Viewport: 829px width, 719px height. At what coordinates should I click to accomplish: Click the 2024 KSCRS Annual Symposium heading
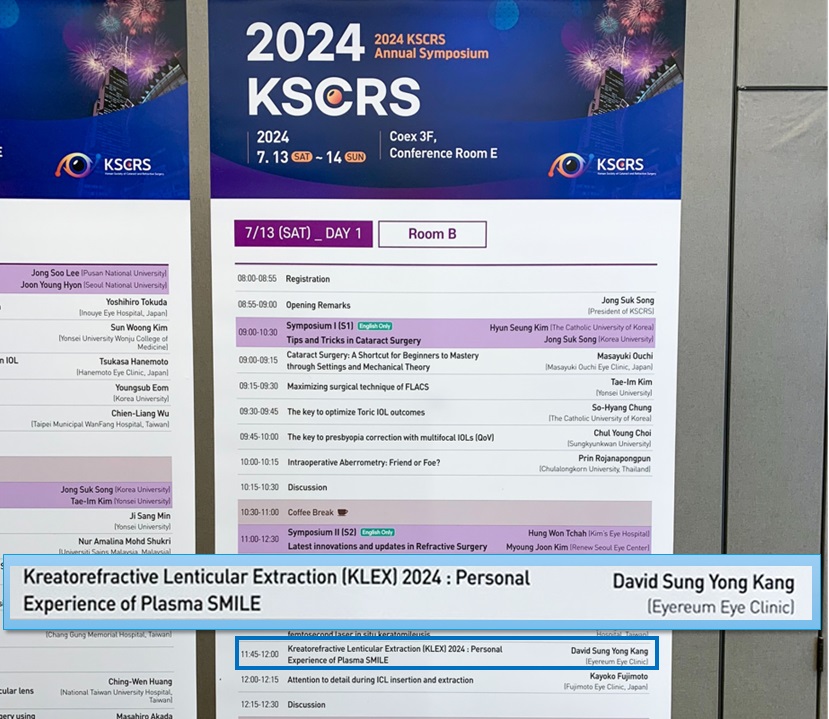[x=431, y=46]
